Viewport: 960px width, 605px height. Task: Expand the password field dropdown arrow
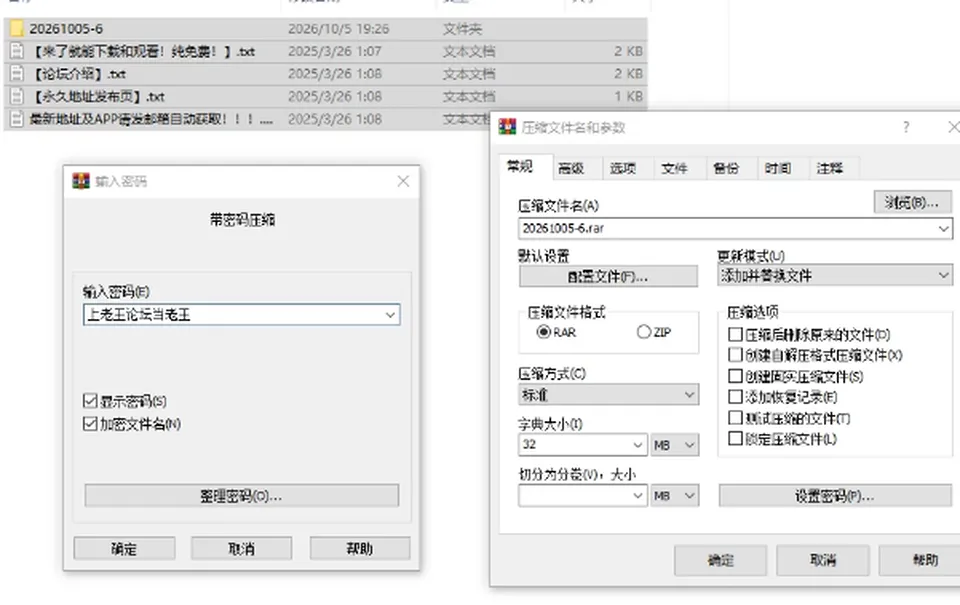pos(390,315)
